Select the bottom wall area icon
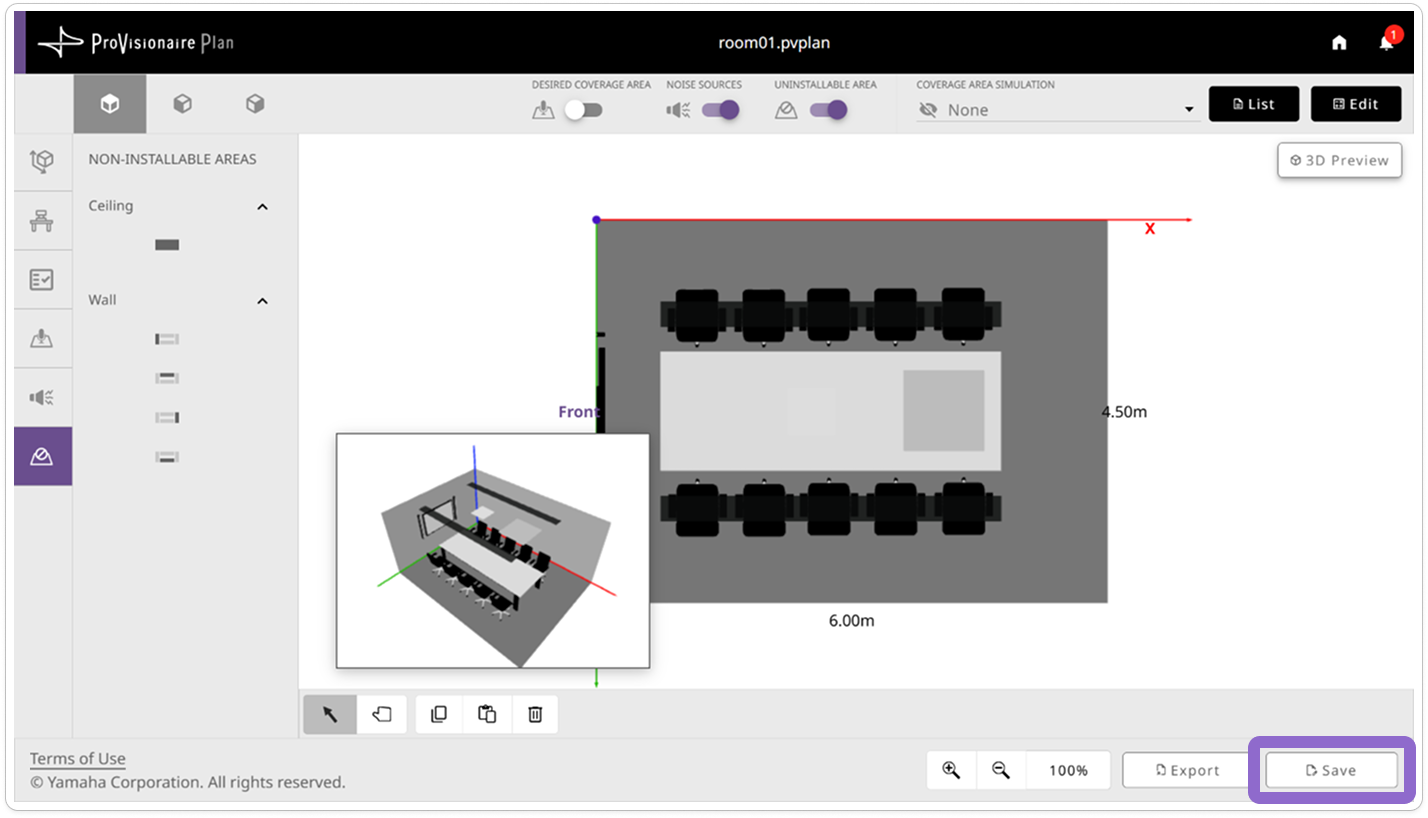This screenshot has width=1428, height=818. pyautogui.click(x=167, y=457)
